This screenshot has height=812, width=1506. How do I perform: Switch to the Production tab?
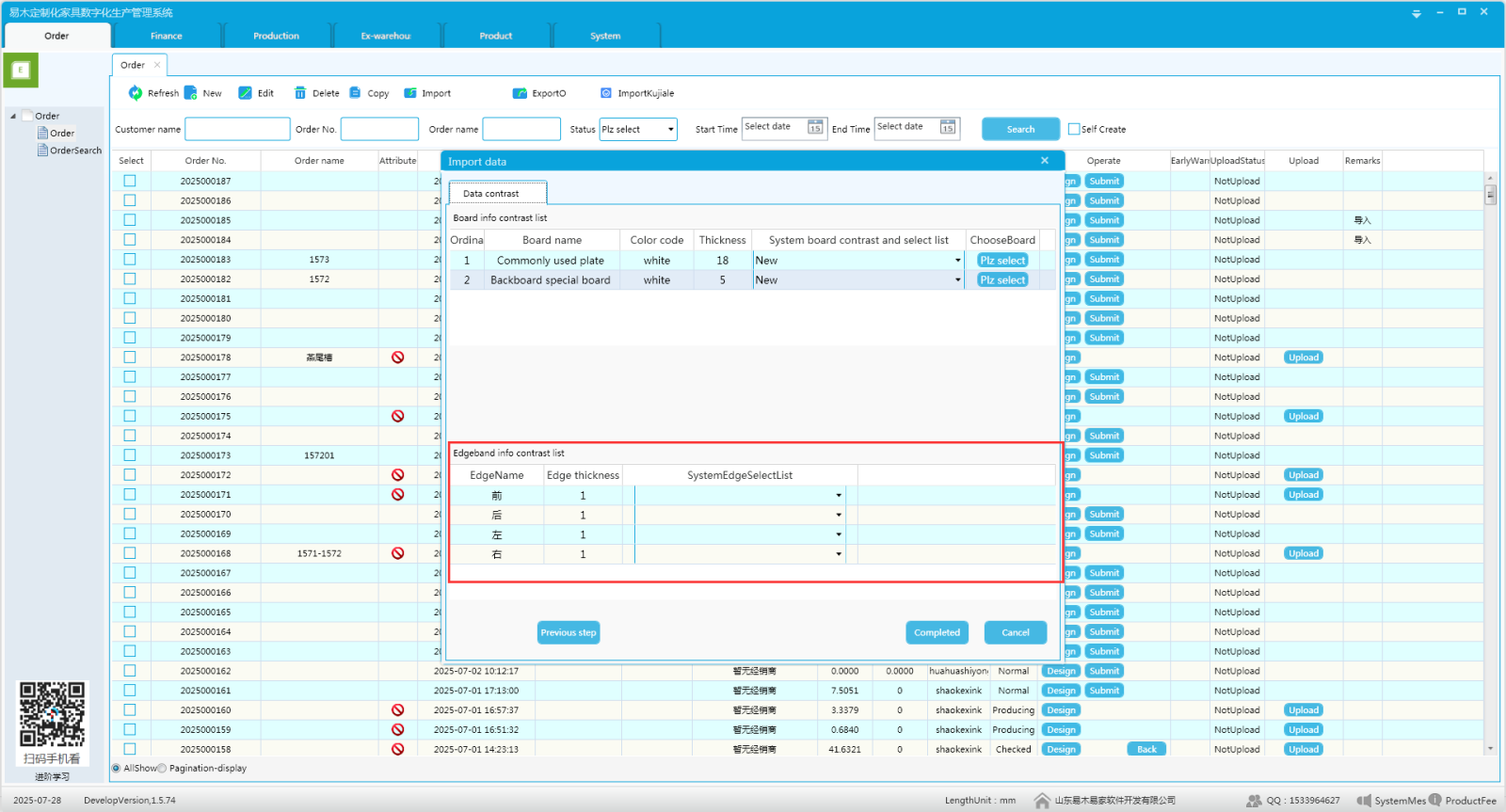pyautogui.click(x=276, y=36)
